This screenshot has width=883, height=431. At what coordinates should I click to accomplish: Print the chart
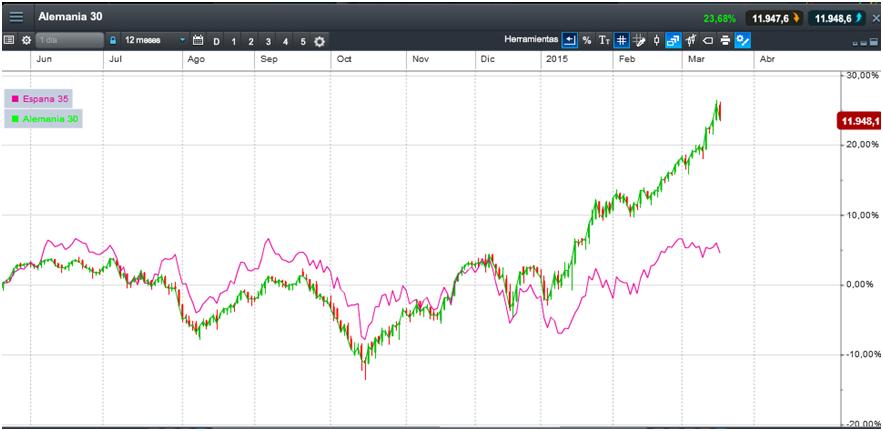(x=725, y=41)
